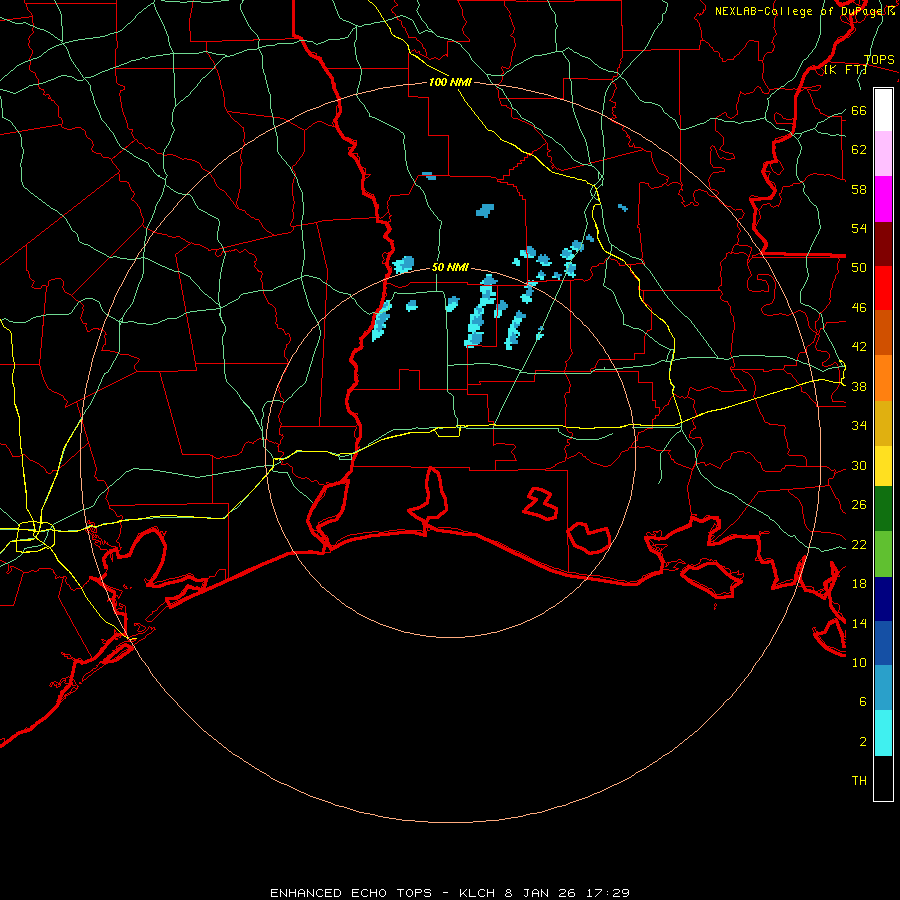Click the white 66 K FT color swatch
Viewport: 900px width, 900px height.
[883, 110]
